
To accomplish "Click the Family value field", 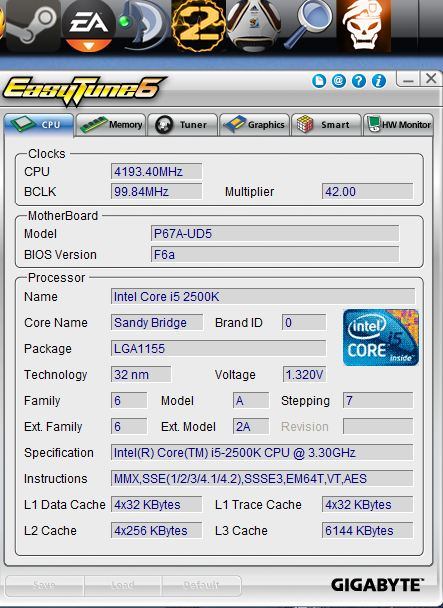I will pyautogui.click(x=129, y=401).
